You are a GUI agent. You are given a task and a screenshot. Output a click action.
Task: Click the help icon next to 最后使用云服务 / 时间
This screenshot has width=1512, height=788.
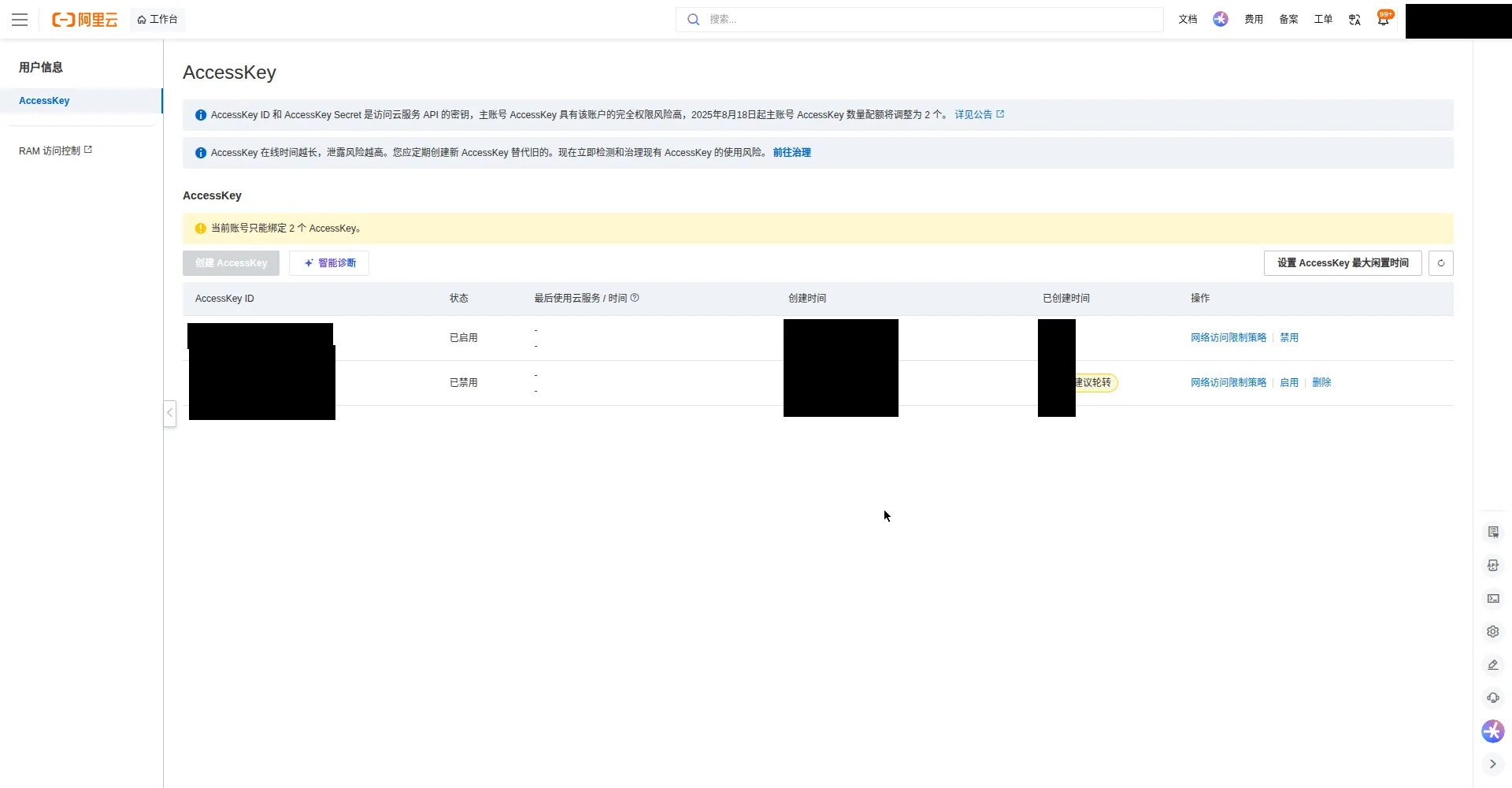(635, 298)
